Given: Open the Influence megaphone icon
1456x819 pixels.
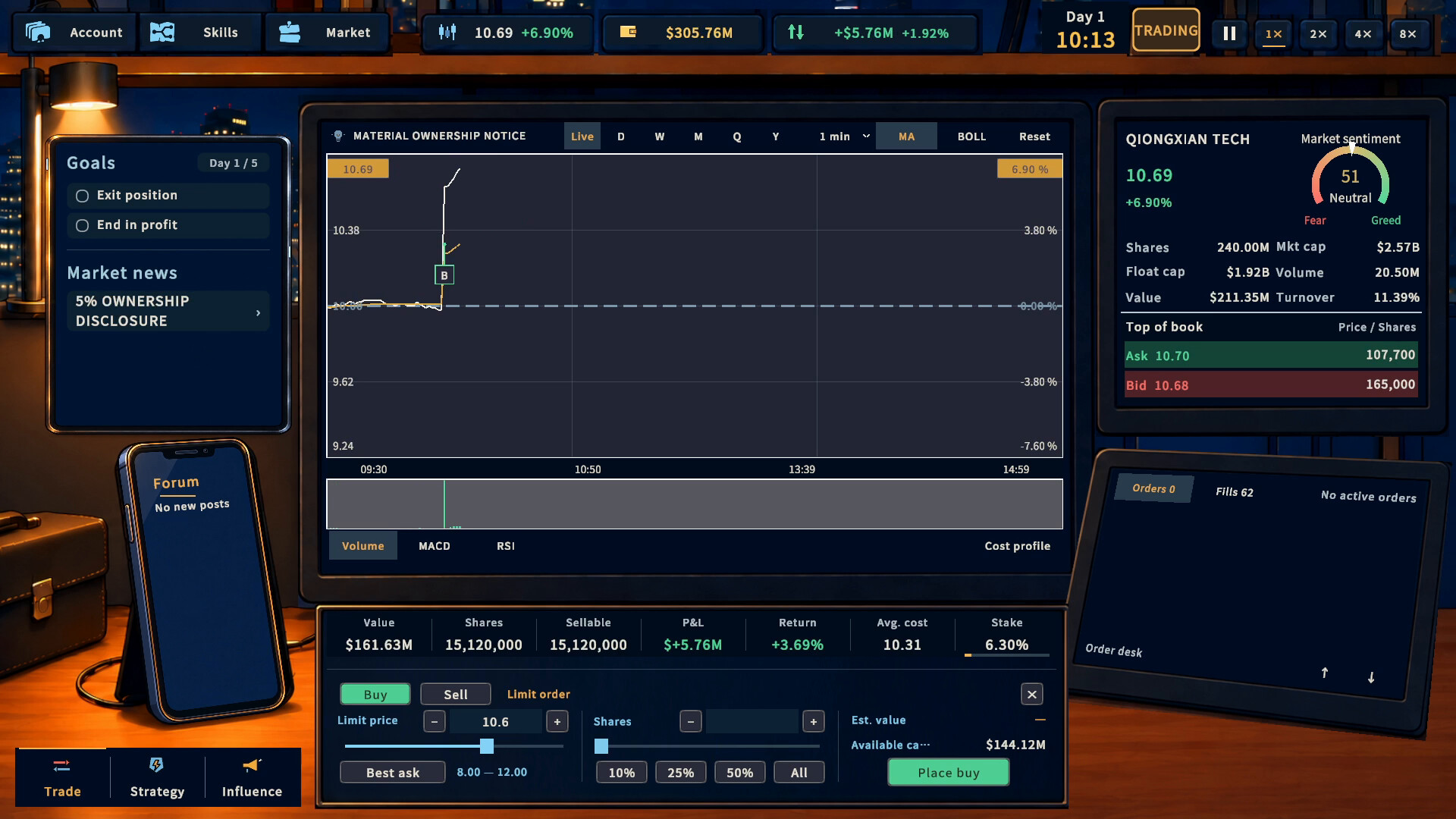Looking at the screenshot, I should (252, 765).
